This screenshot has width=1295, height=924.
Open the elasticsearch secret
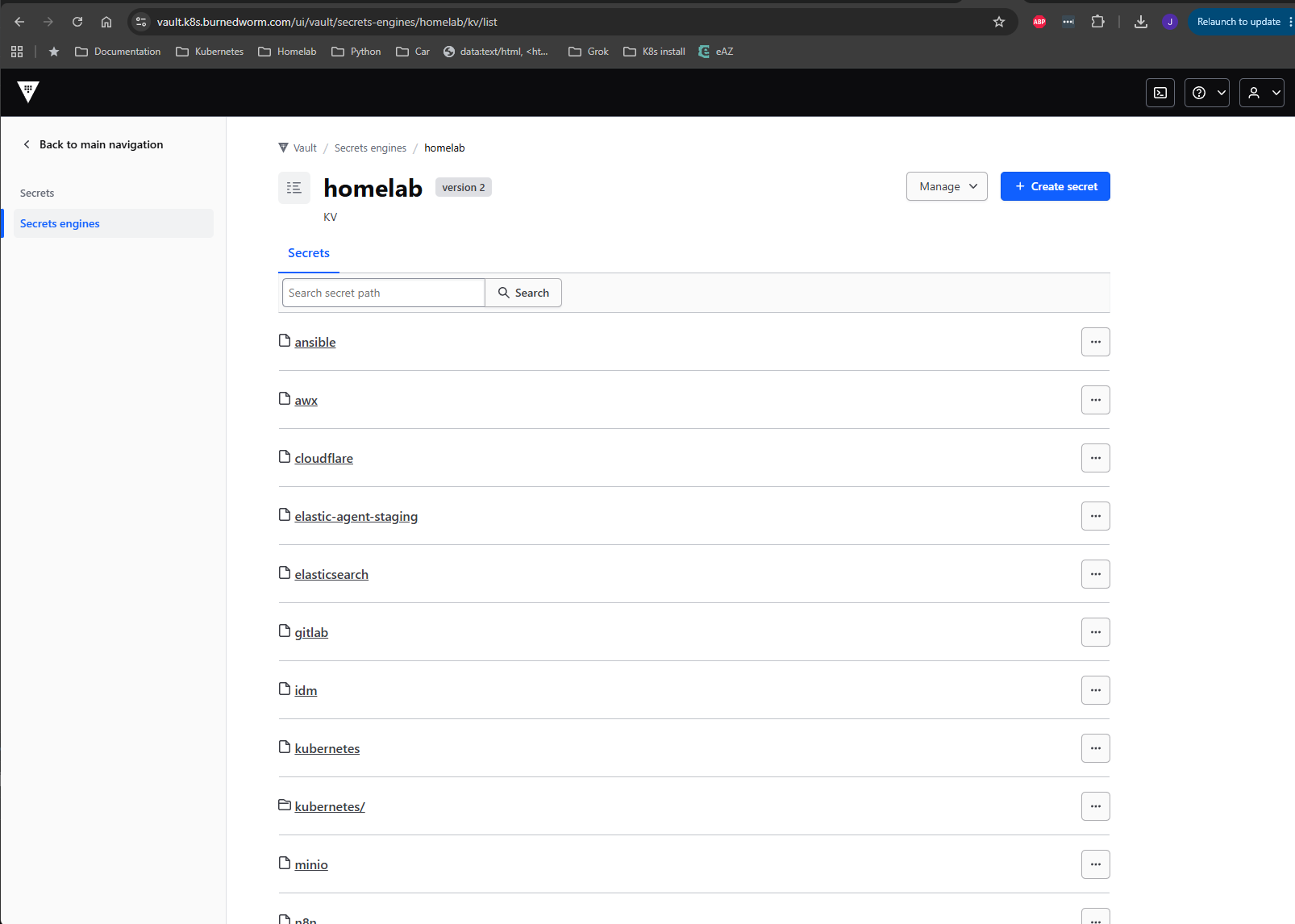(x=331, y=574)
